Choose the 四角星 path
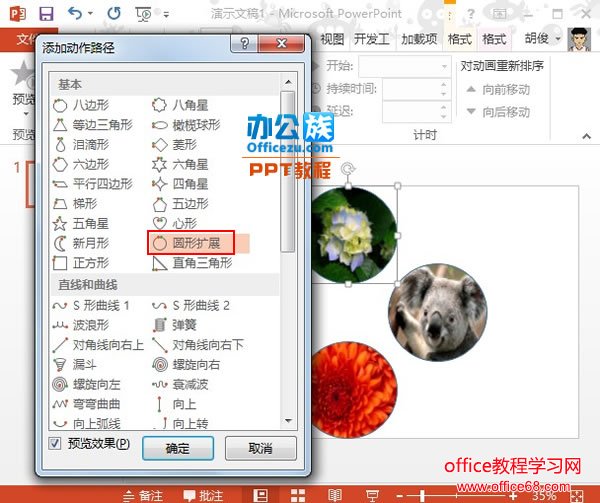Screen dimensions: 600x503 pyautogui.click(x=180, y=184)
